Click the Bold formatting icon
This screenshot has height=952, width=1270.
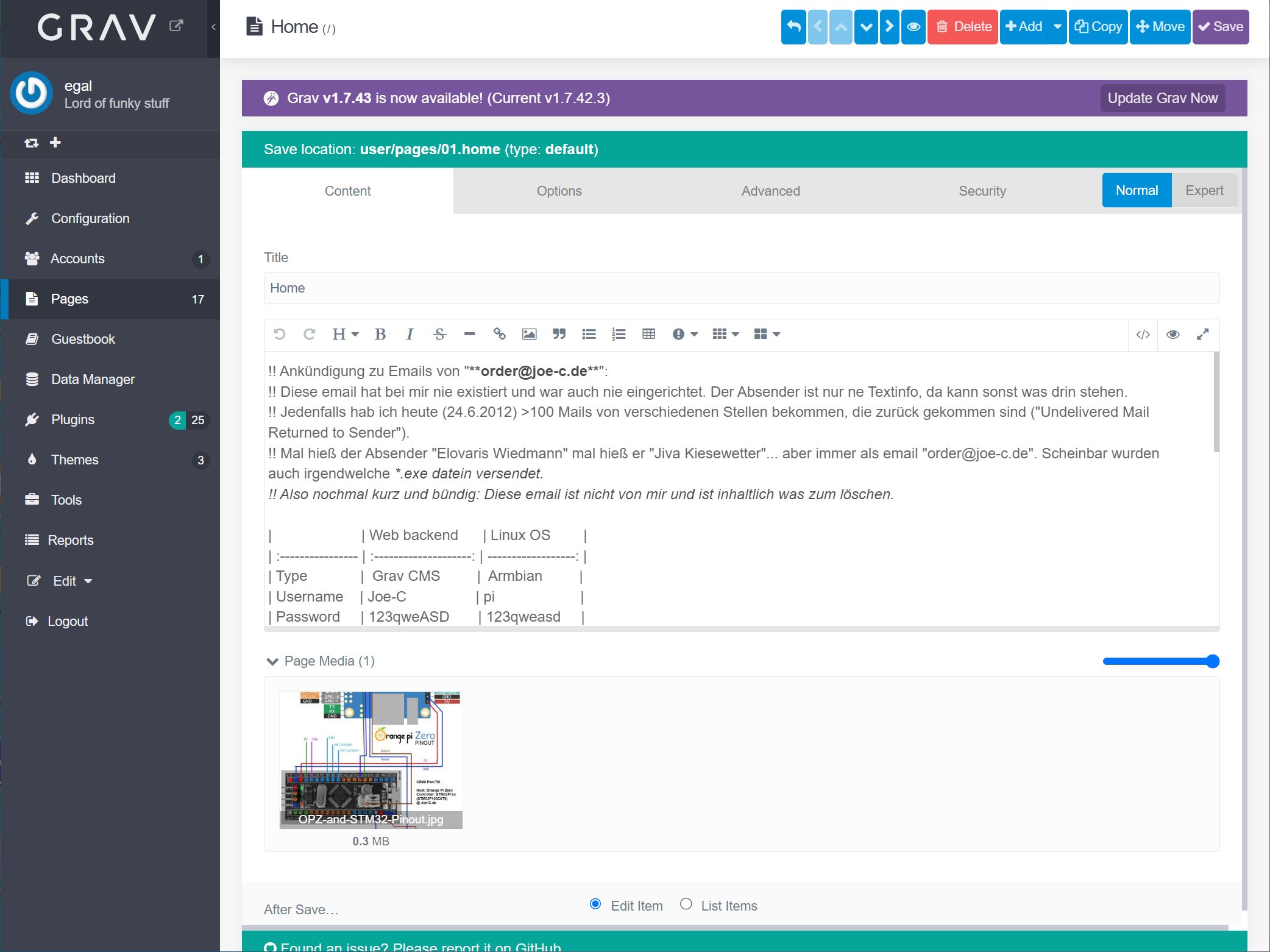point(380,334)
